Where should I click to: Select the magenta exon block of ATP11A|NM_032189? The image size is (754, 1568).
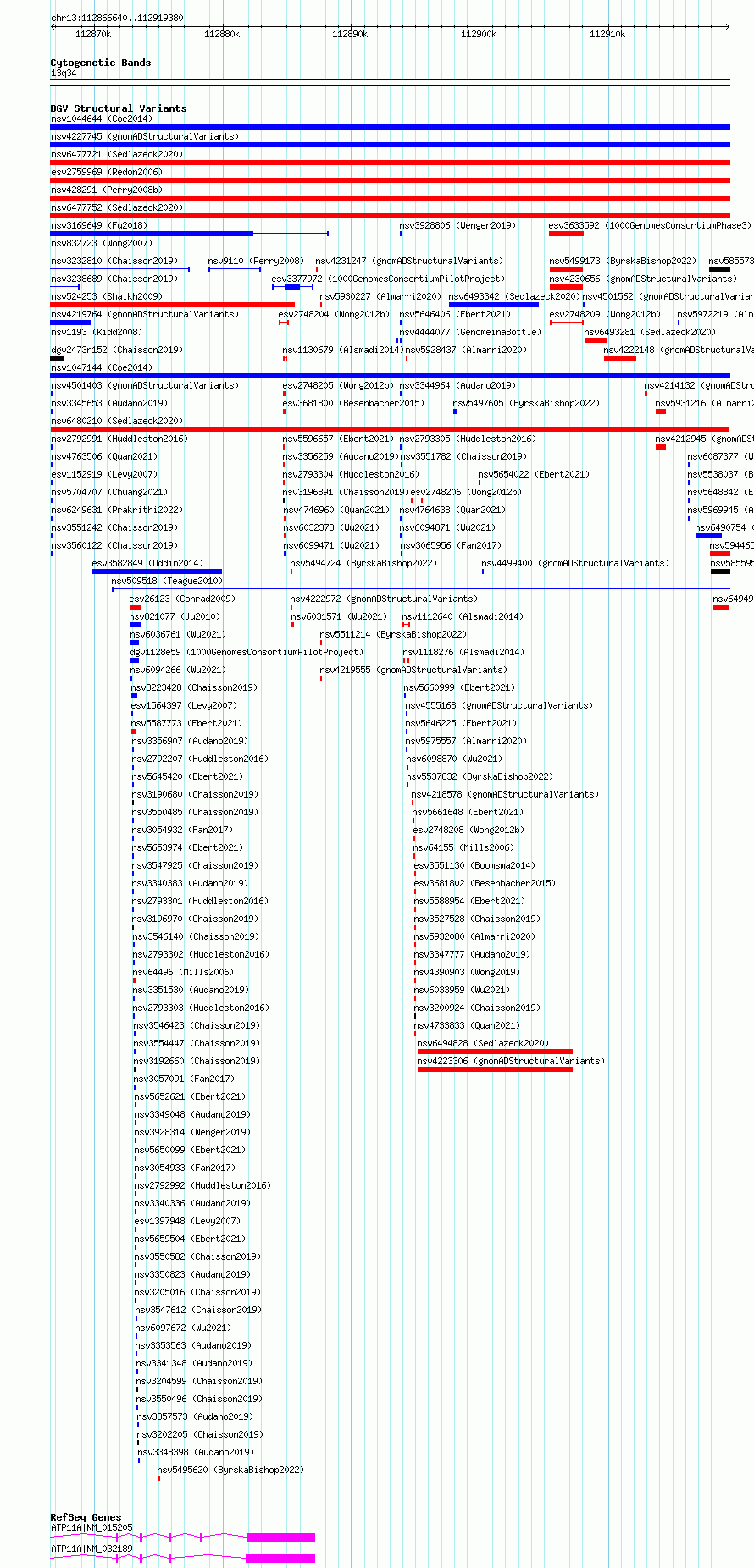pos(280,1558)
